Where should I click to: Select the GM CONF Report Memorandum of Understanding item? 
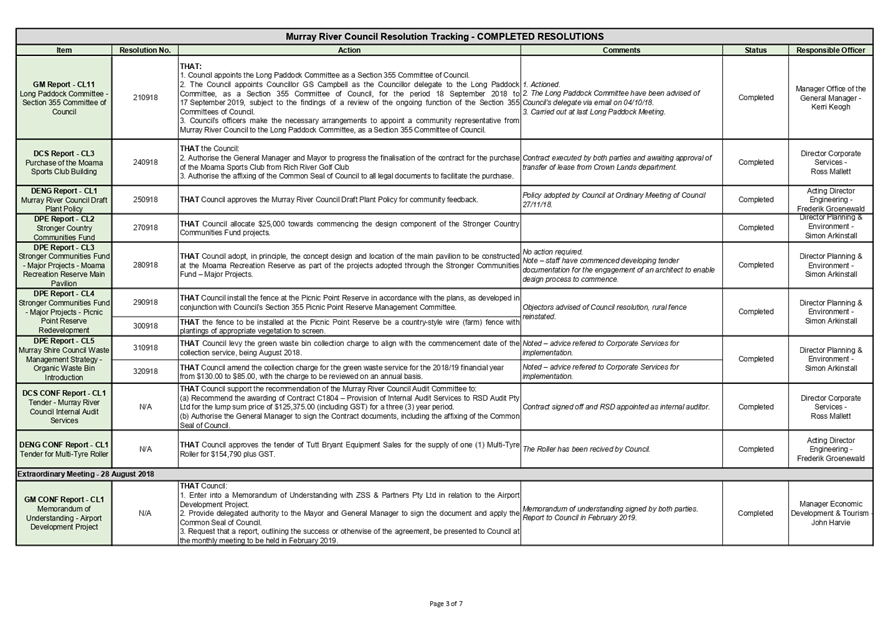coord(64,512)
